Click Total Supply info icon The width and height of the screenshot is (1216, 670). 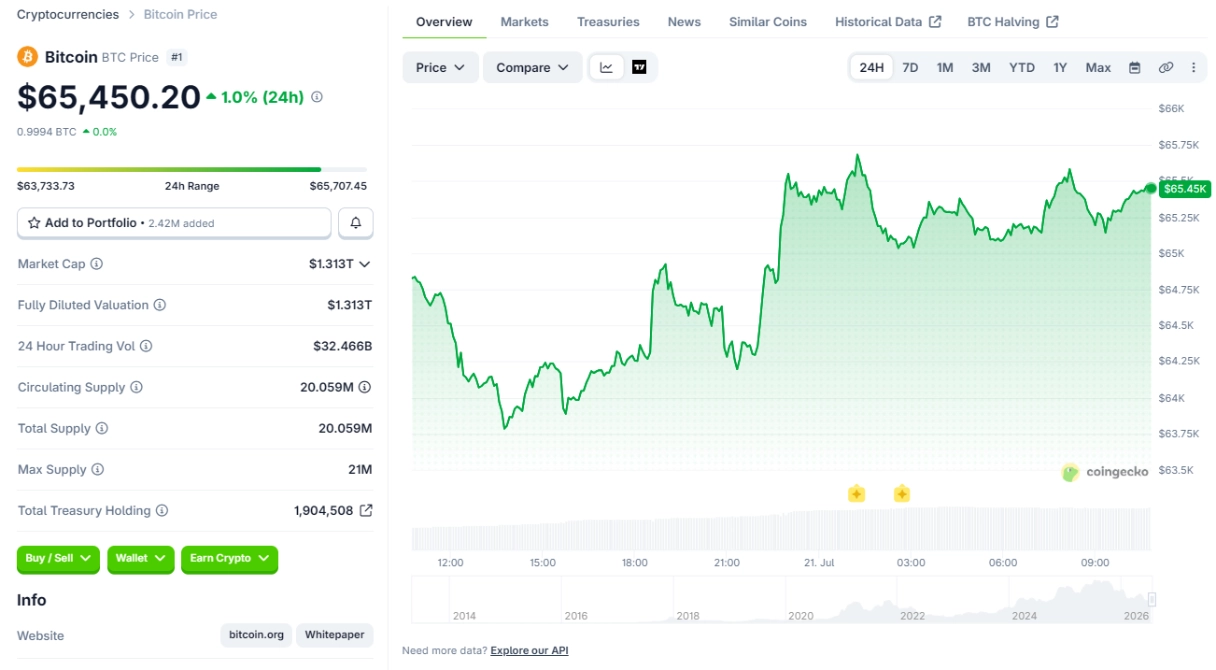(102, 428)
